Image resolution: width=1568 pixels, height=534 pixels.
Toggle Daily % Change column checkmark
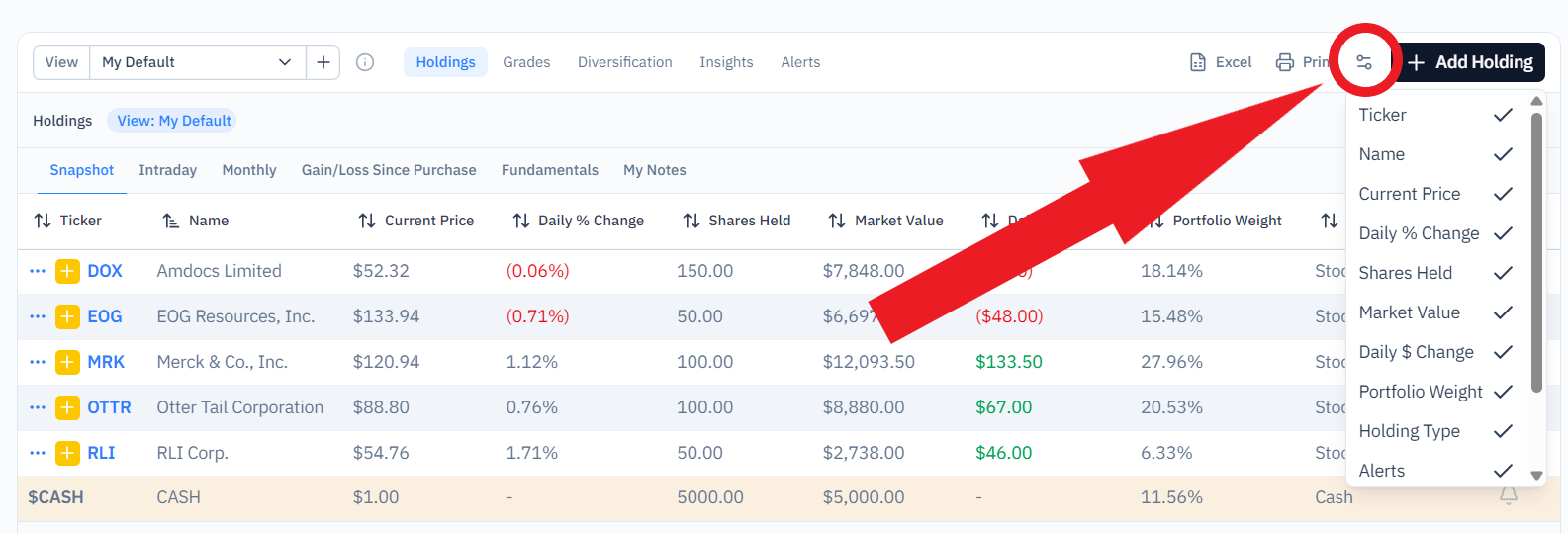(1503, 233)
